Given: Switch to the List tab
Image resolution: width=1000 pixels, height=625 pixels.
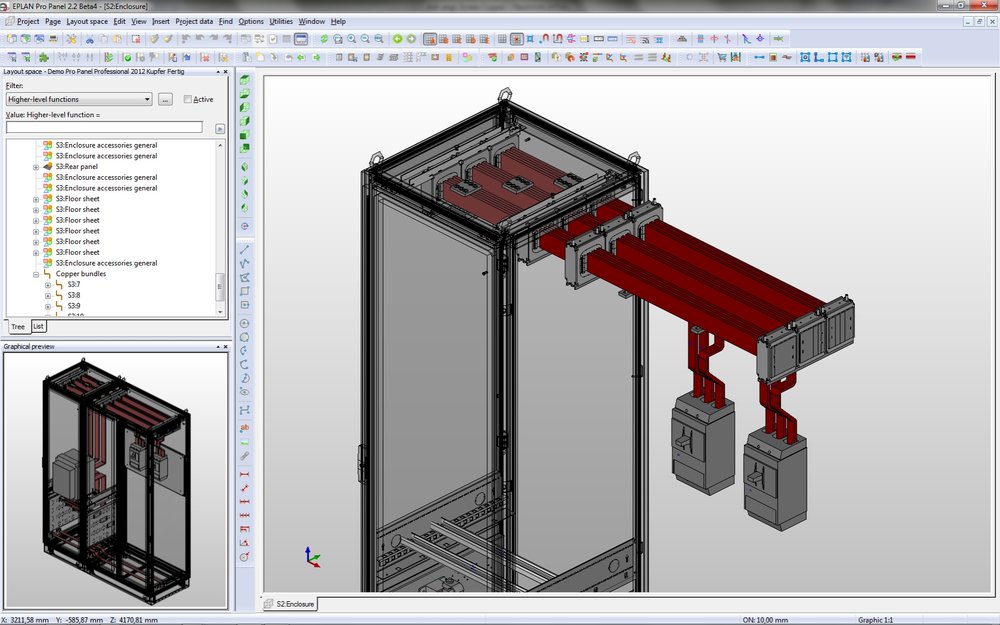Looking at the screenshot, I should pyautogui.click(x=38, y=326).
